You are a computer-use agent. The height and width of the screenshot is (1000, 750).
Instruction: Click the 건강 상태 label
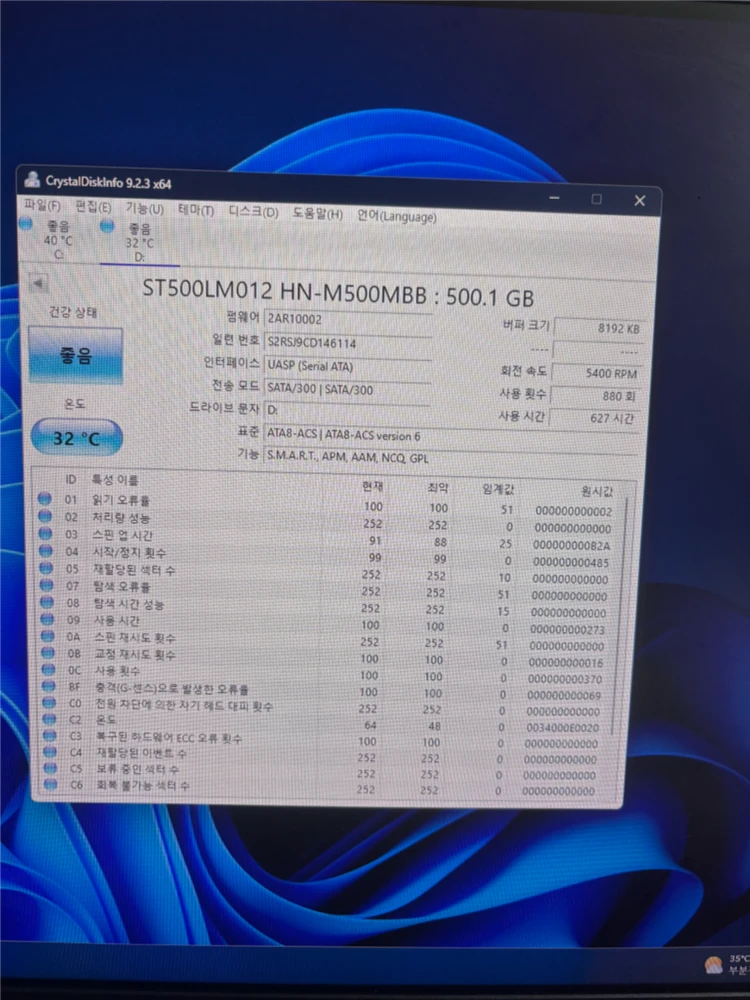click(73, 312)
